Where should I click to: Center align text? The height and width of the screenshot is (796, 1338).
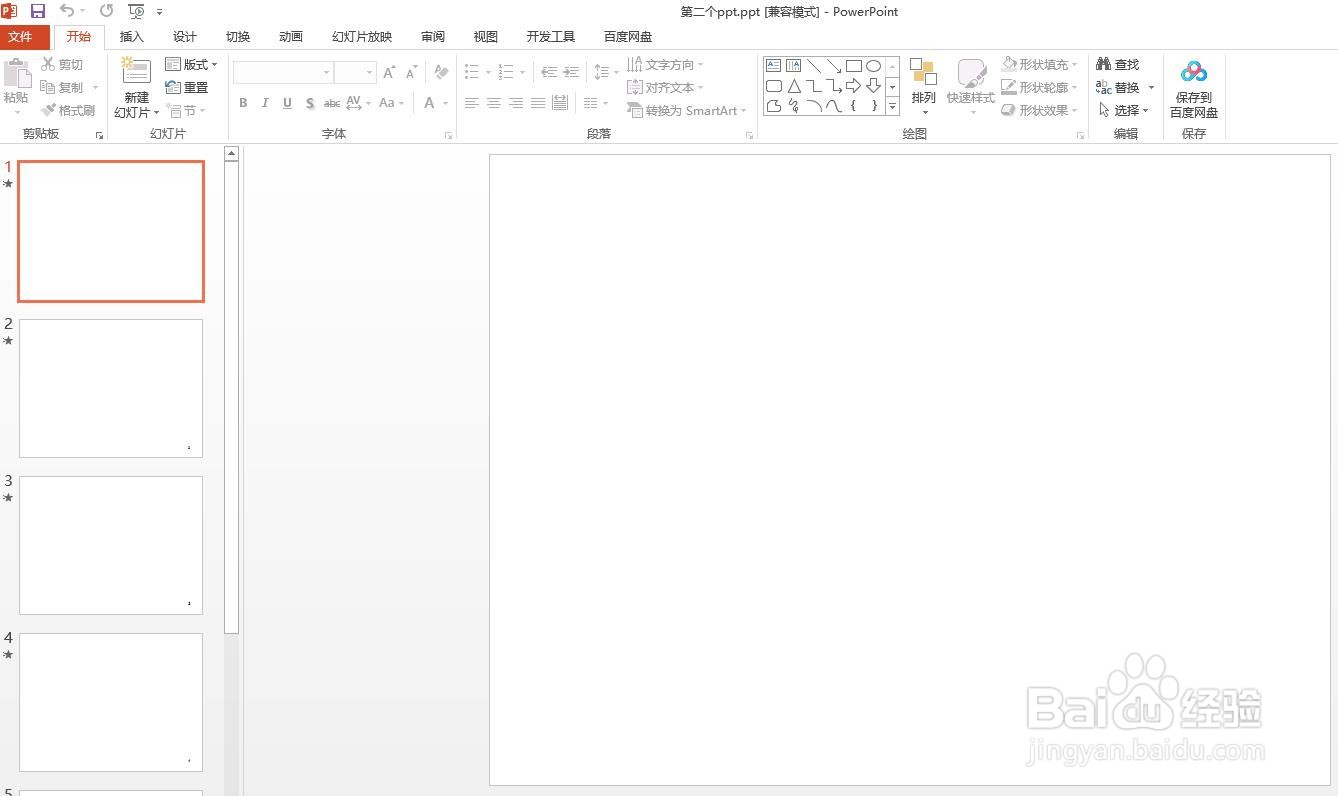pyautogui.click(x=494, y=103)
